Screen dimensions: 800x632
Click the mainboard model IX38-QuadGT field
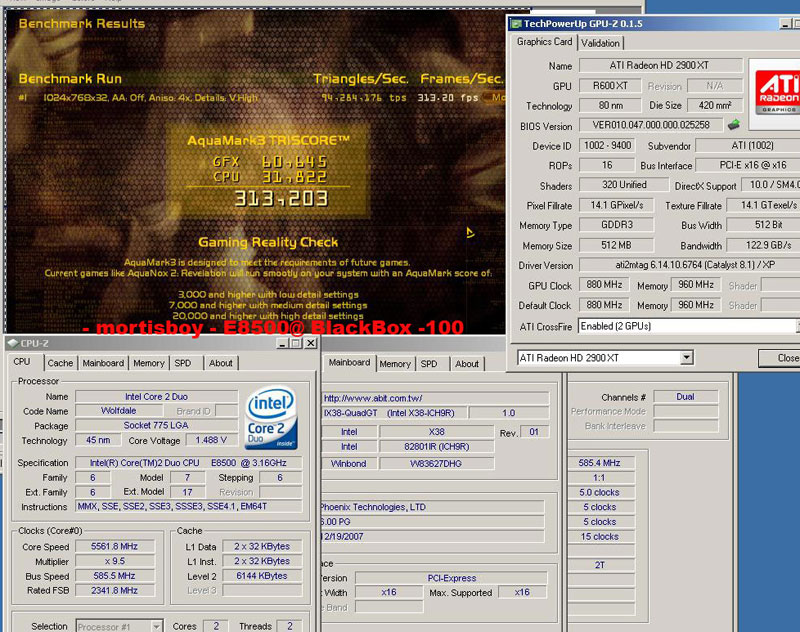394,413
